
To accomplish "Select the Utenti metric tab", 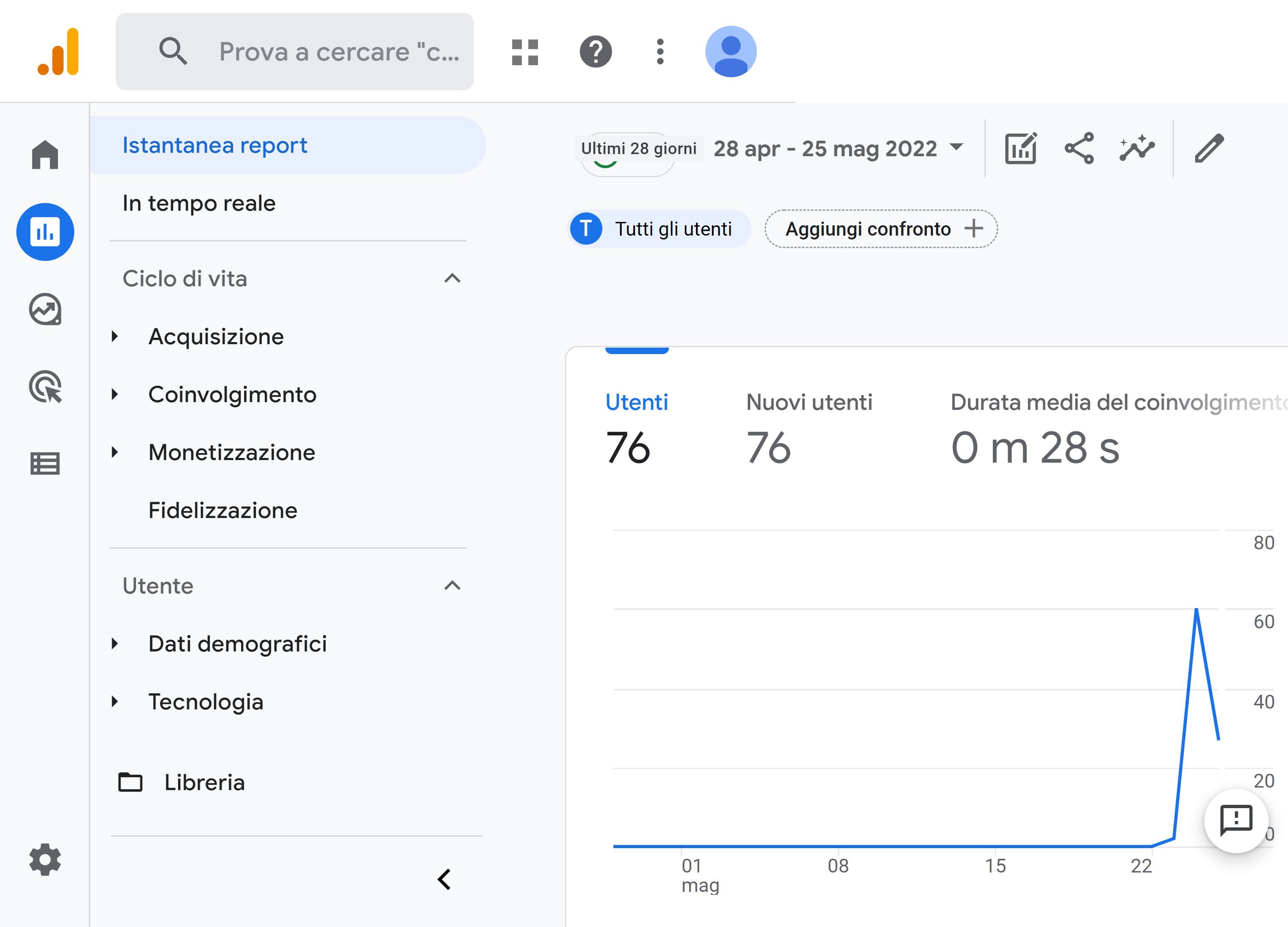I will (x=637, y=429).
